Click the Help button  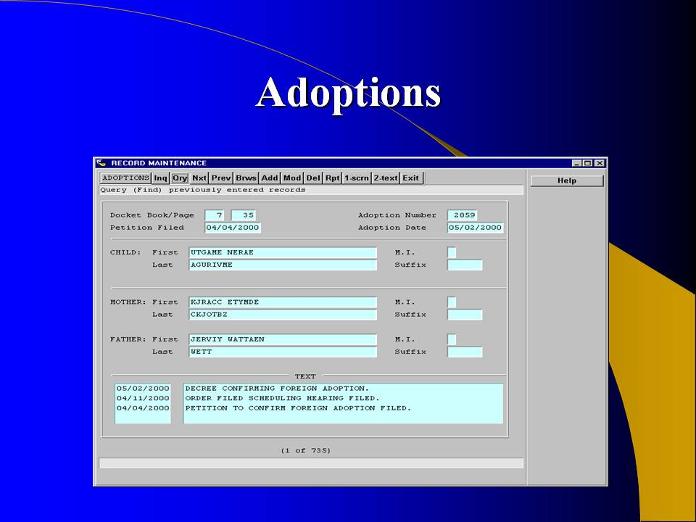click(x=566, y=181)
